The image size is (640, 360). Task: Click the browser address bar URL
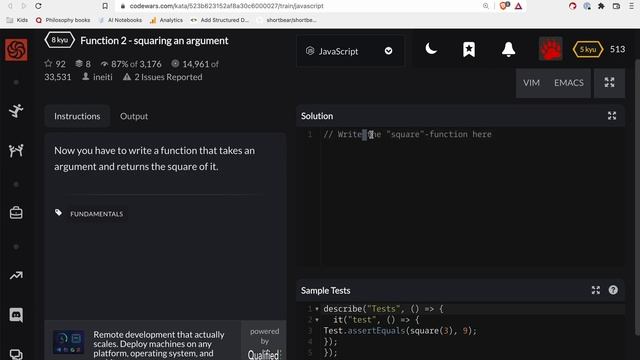[227, 6]
